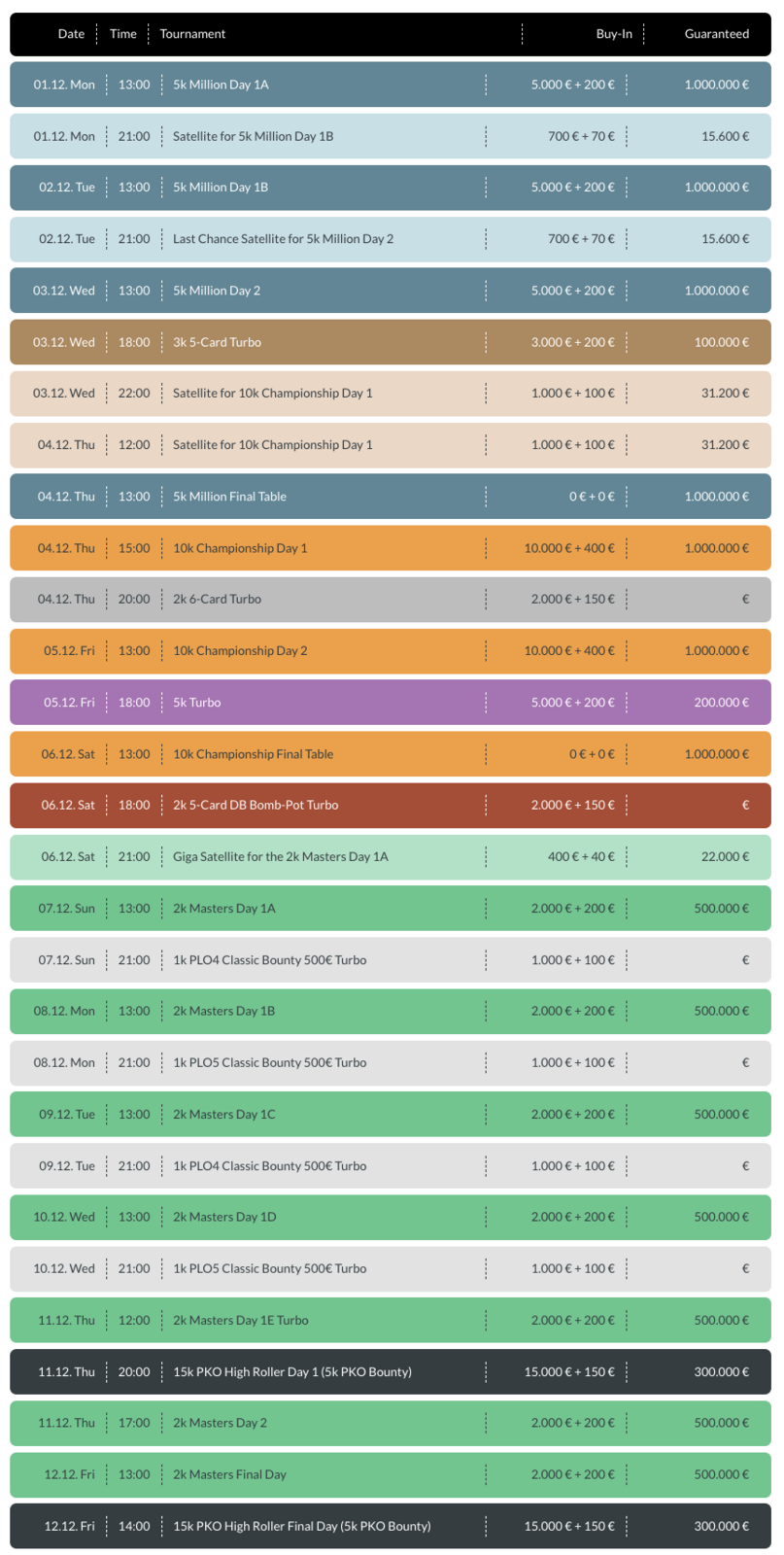The height and width of the screenshot is (1555, 784).
Task: Open 15k PKO High Roller Final Day
Action: [x=301, y=1527]
